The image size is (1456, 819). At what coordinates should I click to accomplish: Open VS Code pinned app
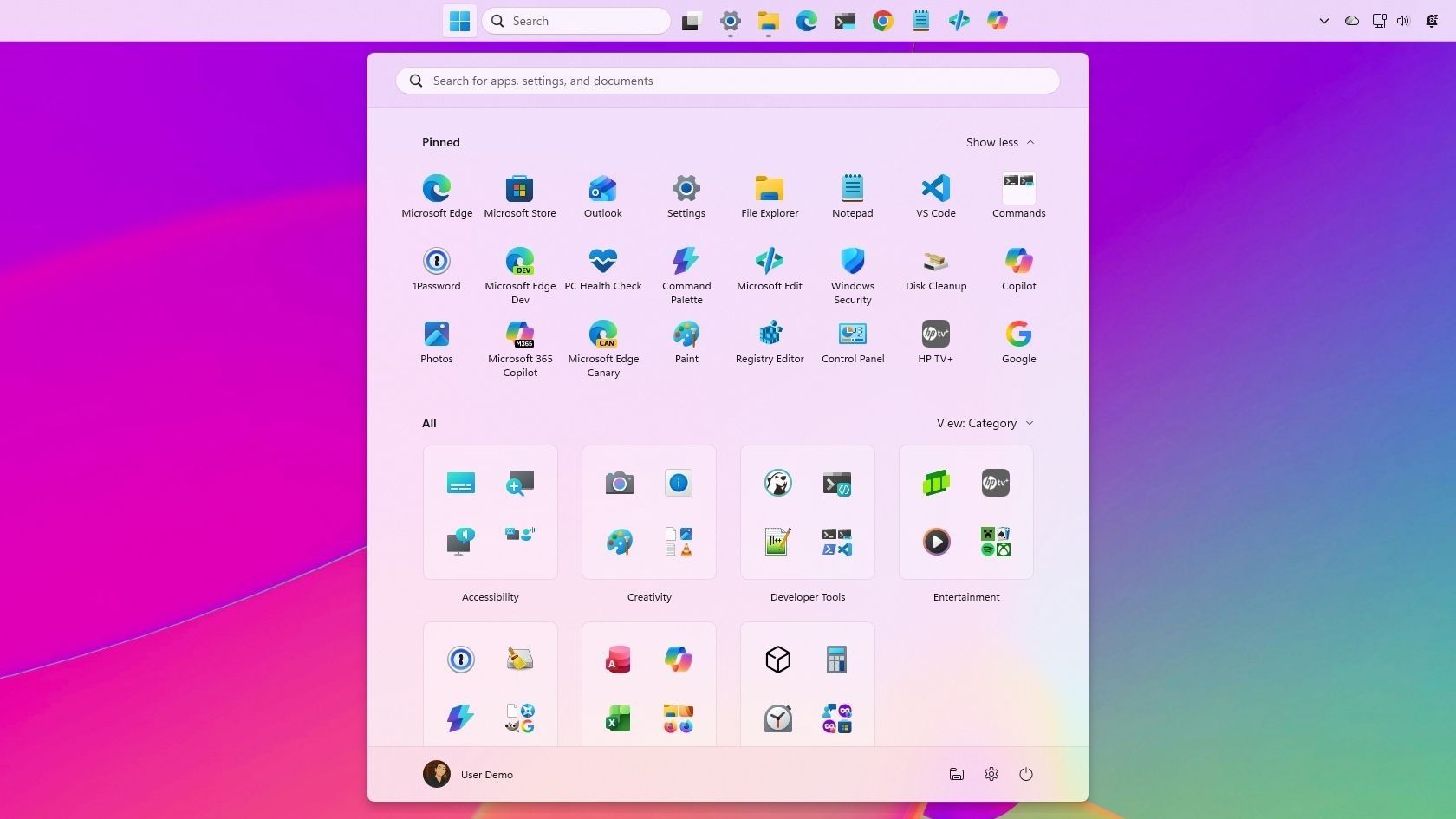tap(936, 197)
